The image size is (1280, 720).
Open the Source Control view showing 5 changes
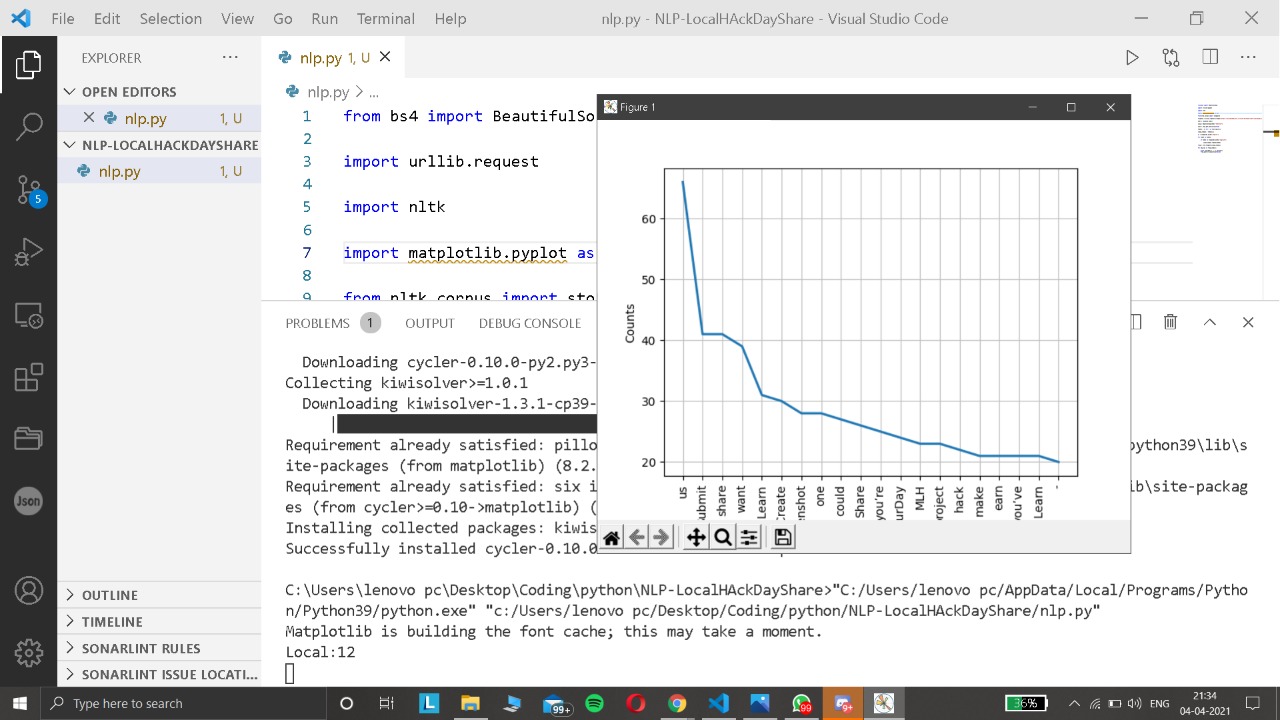(x=28, y=188)
